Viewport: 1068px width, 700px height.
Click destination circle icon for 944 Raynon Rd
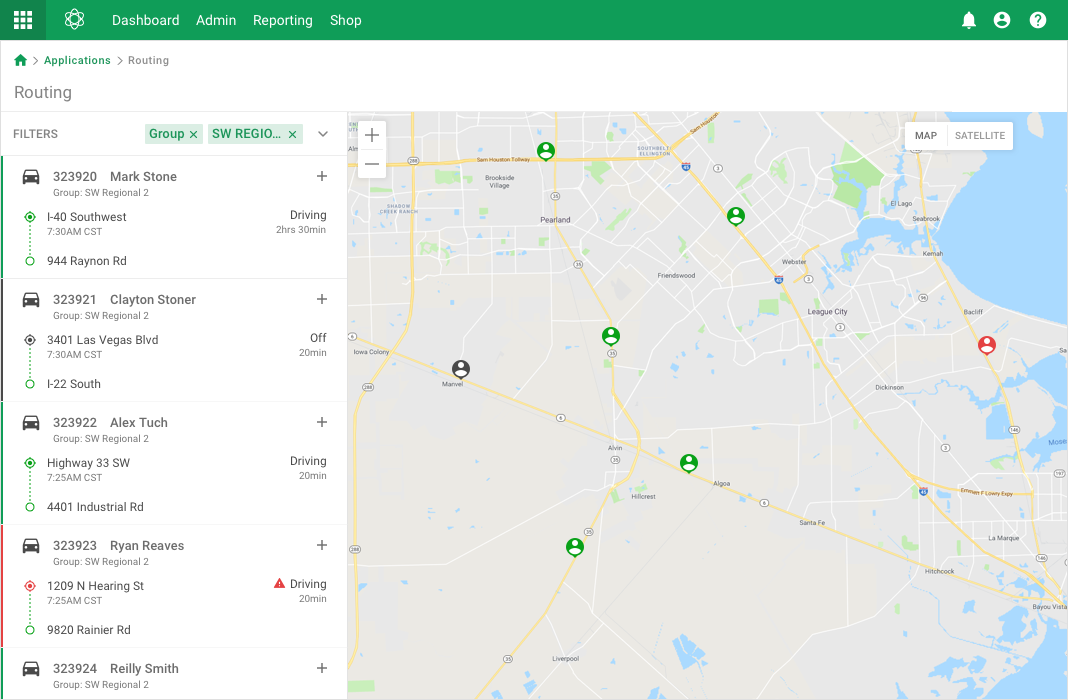click(30, 261)
